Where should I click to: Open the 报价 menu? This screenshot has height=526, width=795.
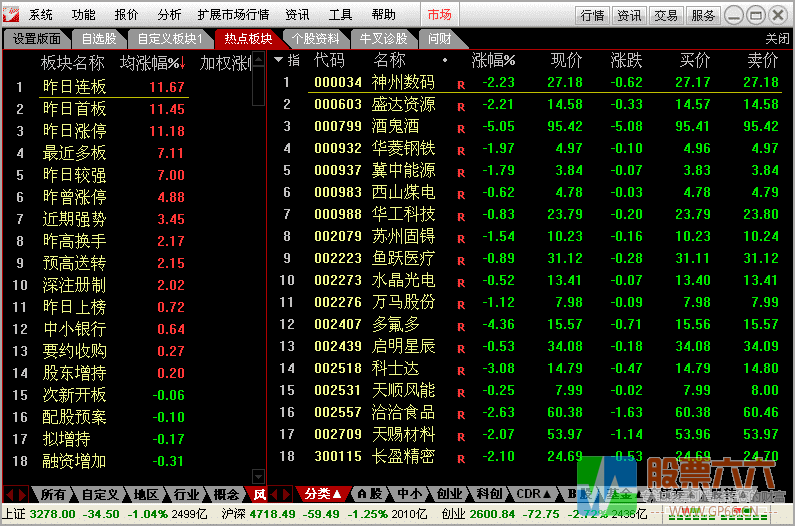pyautogui.click(x=126, y=15)
